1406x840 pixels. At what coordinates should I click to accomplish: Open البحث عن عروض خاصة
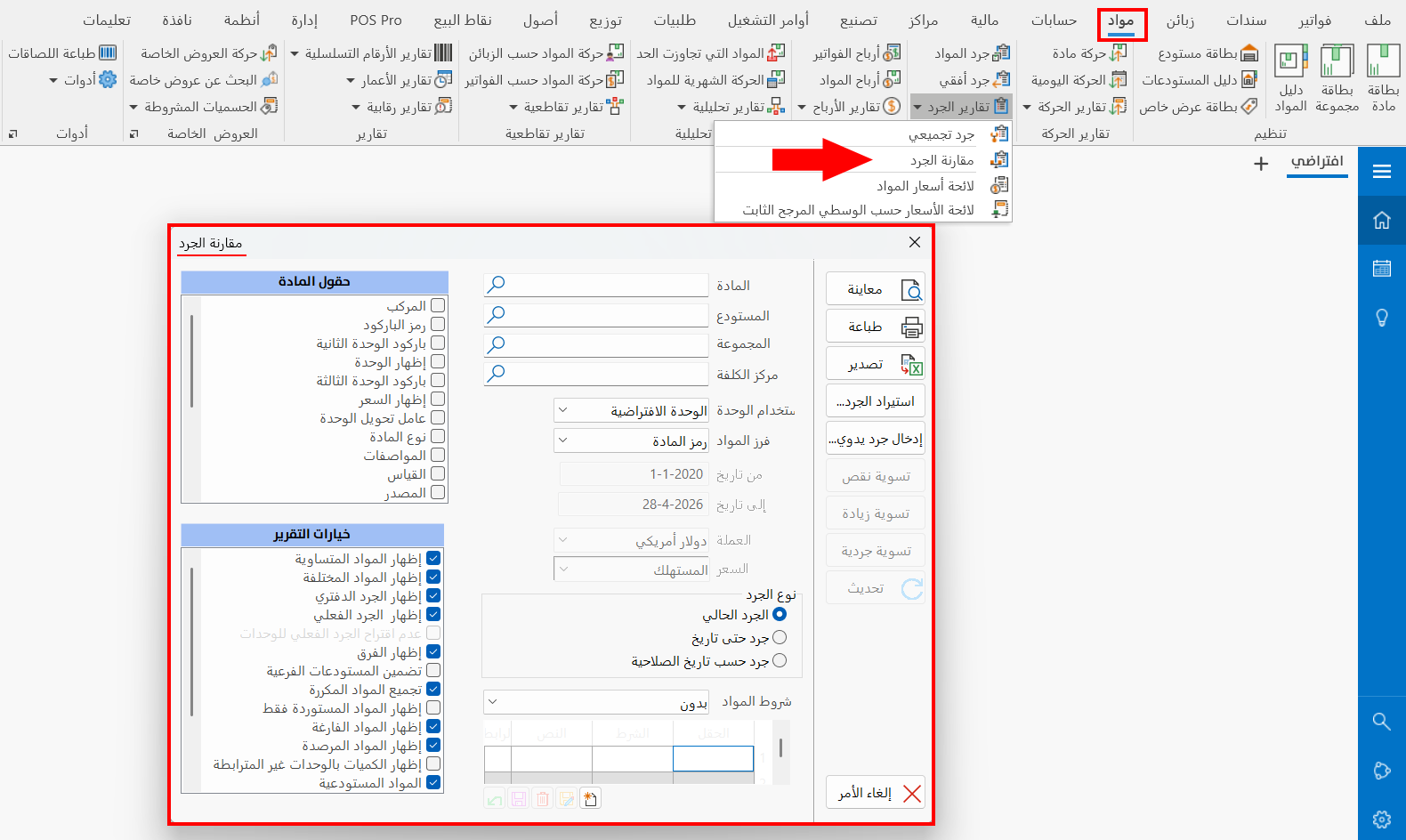[x=203, y=80]
